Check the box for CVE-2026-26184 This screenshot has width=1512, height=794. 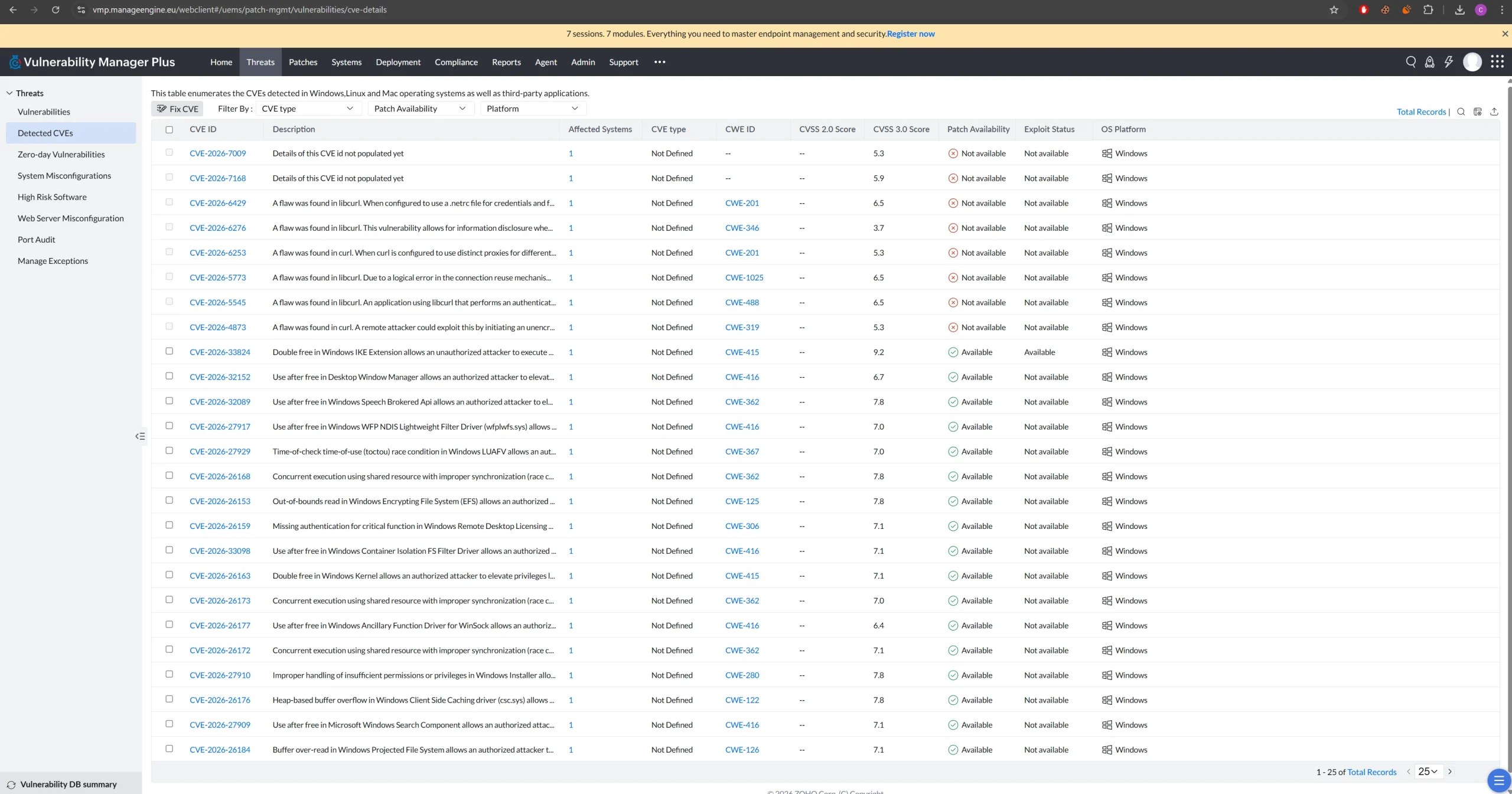[170, 749]
